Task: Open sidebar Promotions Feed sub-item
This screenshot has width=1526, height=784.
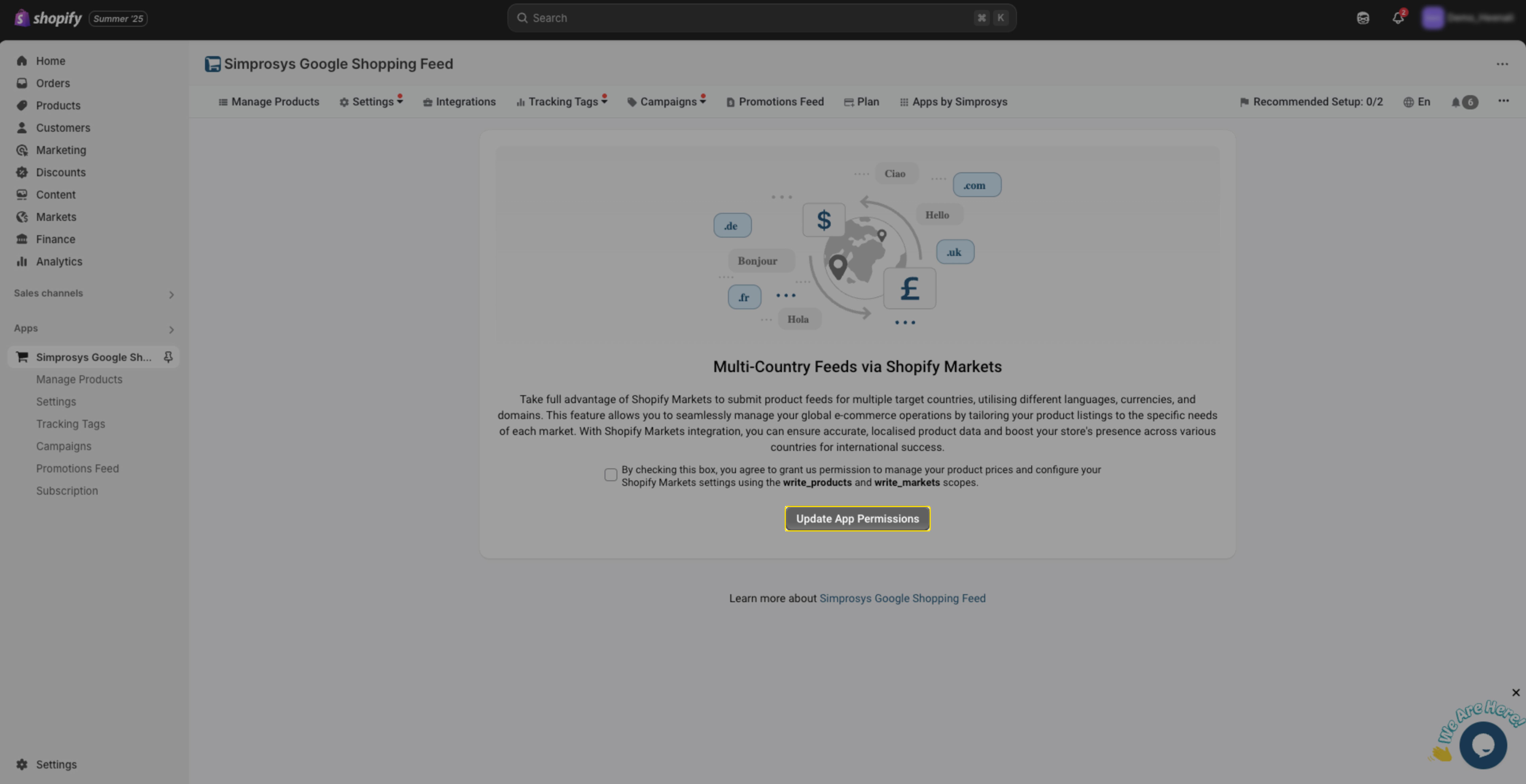Action: pyautogui.click(x=78, y=468)
